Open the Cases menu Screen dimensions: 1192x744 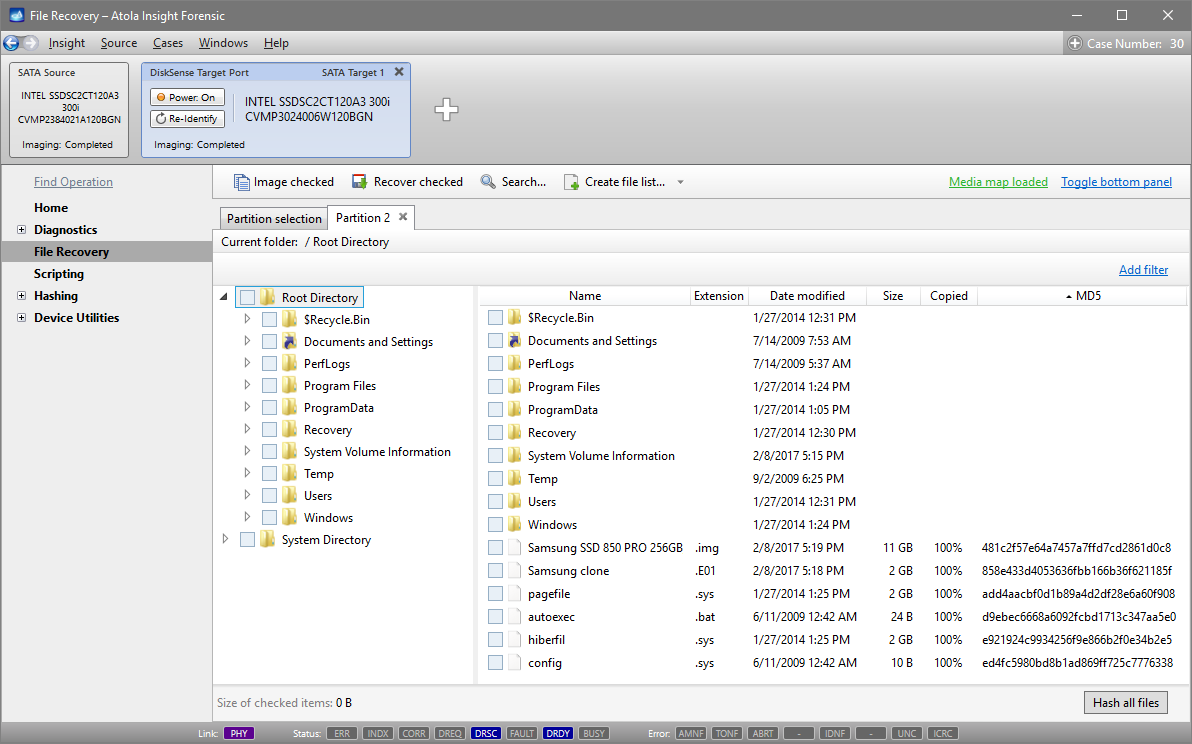tap(167, 42)
